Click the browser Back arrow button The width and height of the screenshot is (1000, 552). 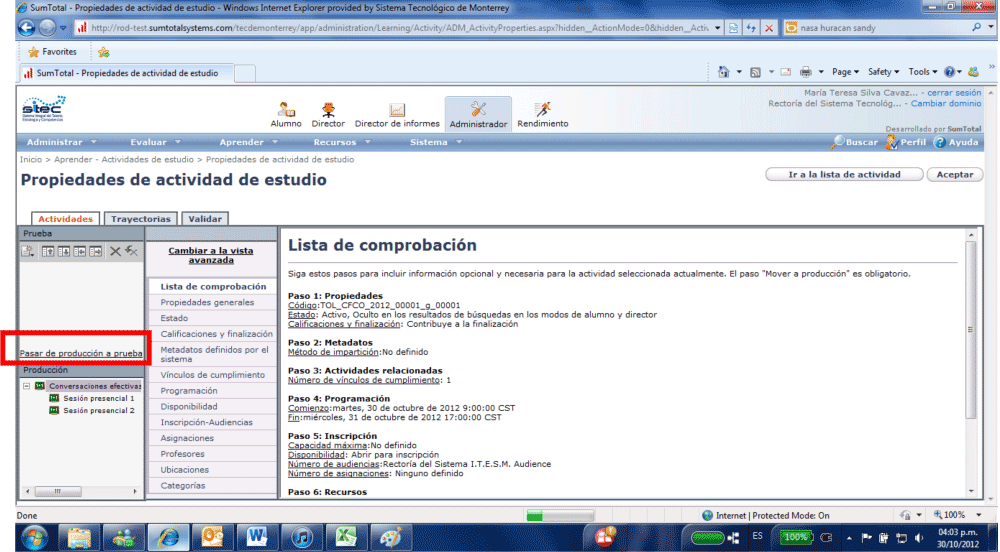(x=26, y=28)
